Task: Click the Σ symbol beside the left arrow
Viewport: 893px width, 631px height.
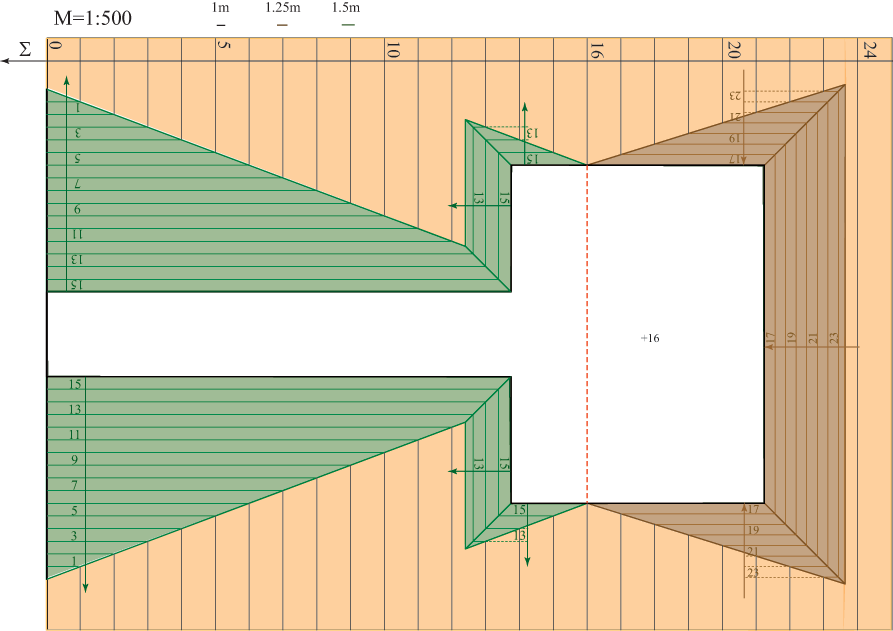Action: pyautogui.click(x=27, y=48)
